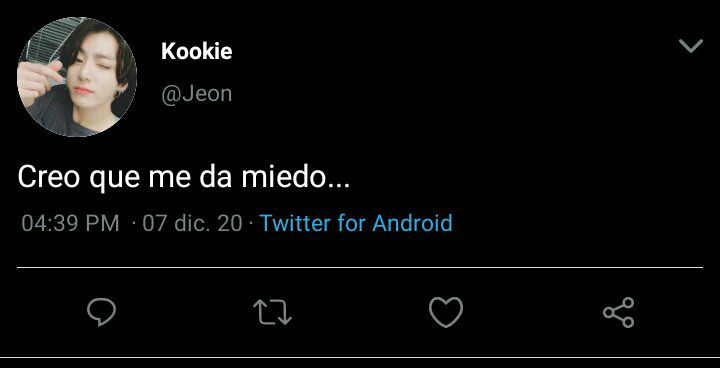Retweet Kookie's post with the arrows icon
720x368 pixels.
click(273, 312)
